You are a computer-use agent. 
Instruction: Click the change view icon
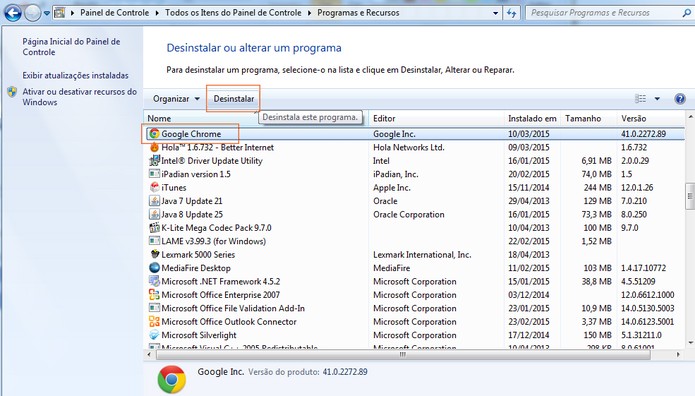[x=640, y=98]
